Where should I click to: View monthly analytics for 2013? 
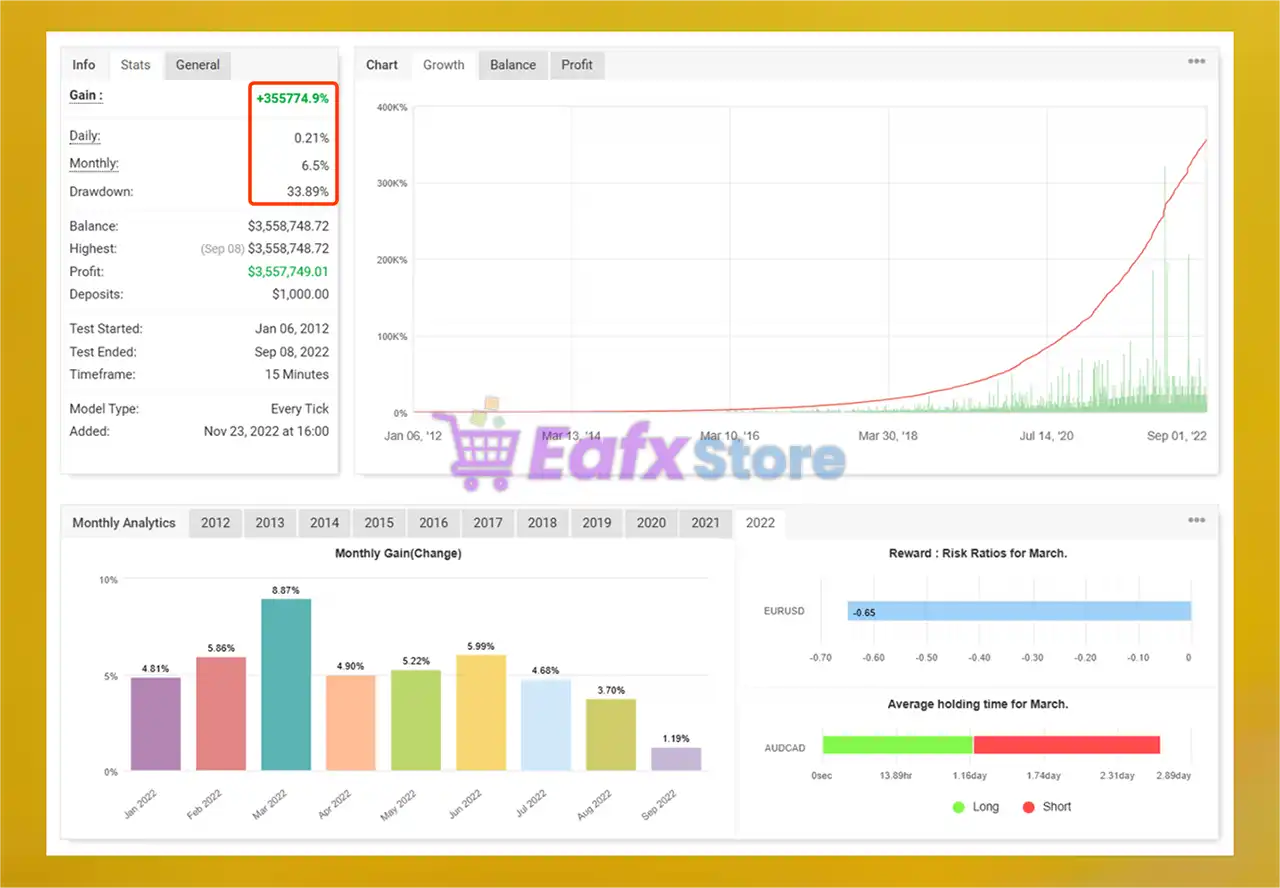pos(270,523)
